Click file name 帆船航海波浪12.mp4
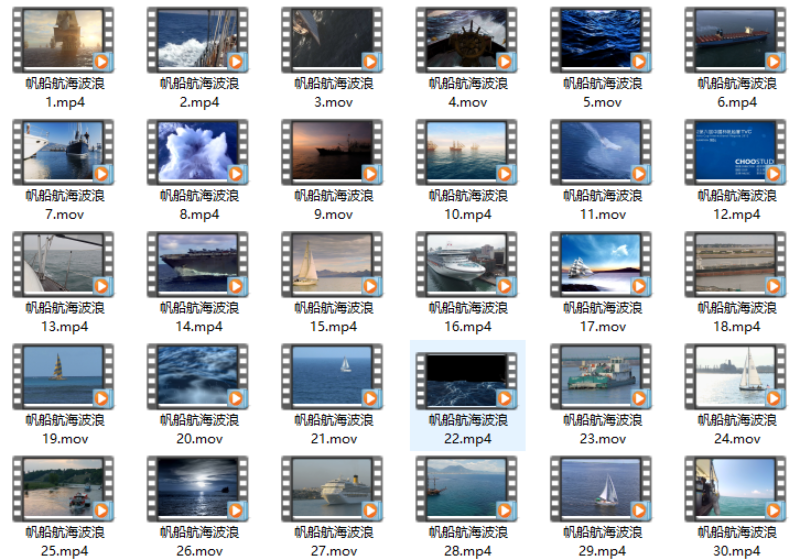This screenshot has height=560, width=800. 737,205
